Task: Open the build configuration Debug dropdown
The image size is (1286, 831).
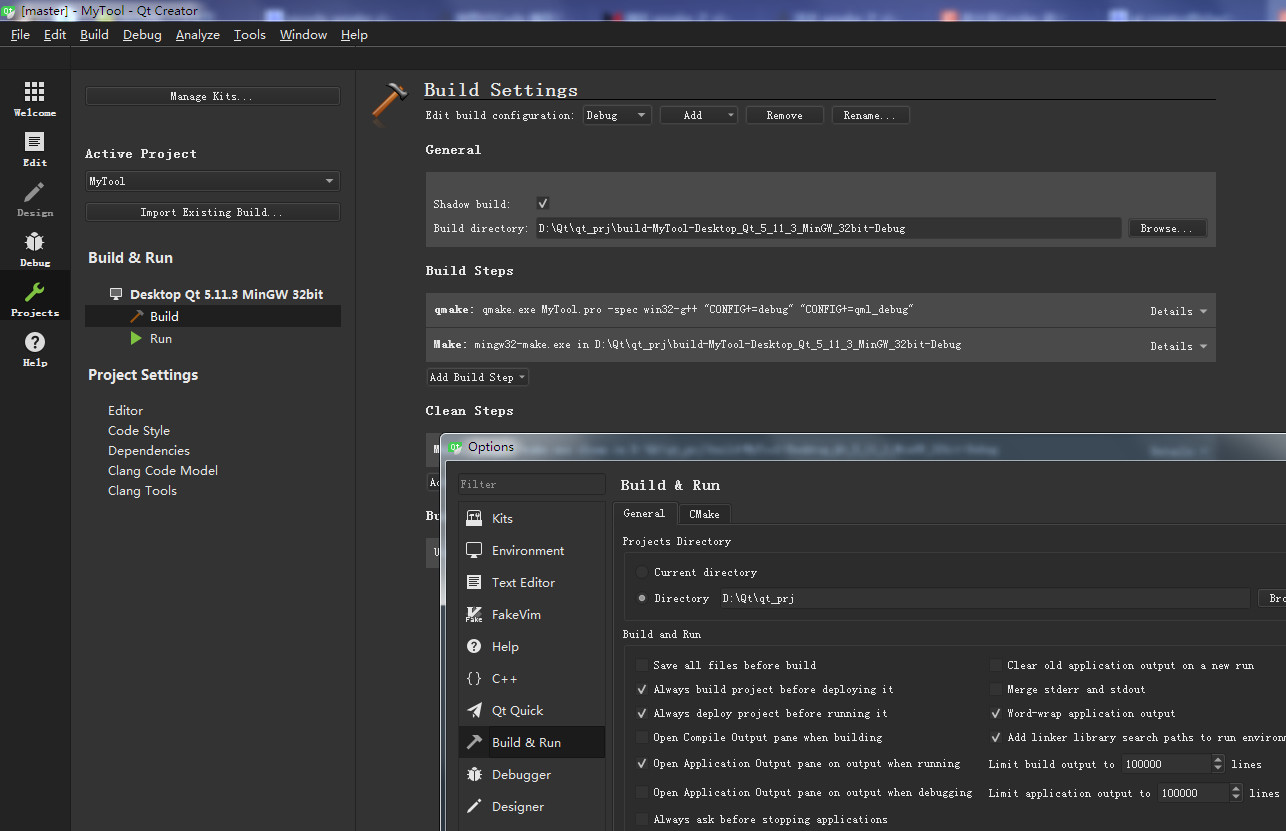Action: (x=617, y=114)
